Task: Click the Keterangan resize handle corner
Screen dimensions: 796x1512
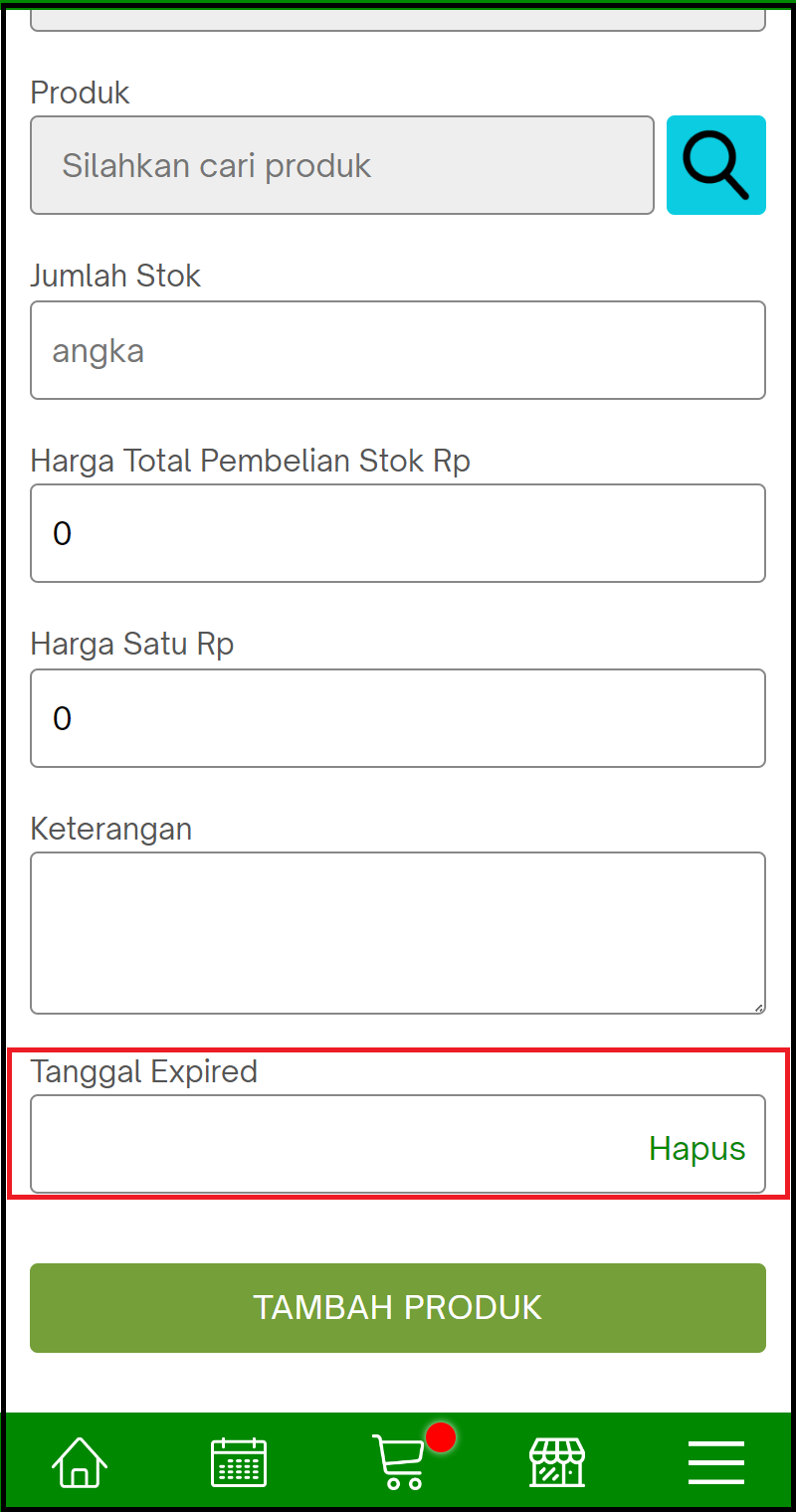Action: (757, 1007)
